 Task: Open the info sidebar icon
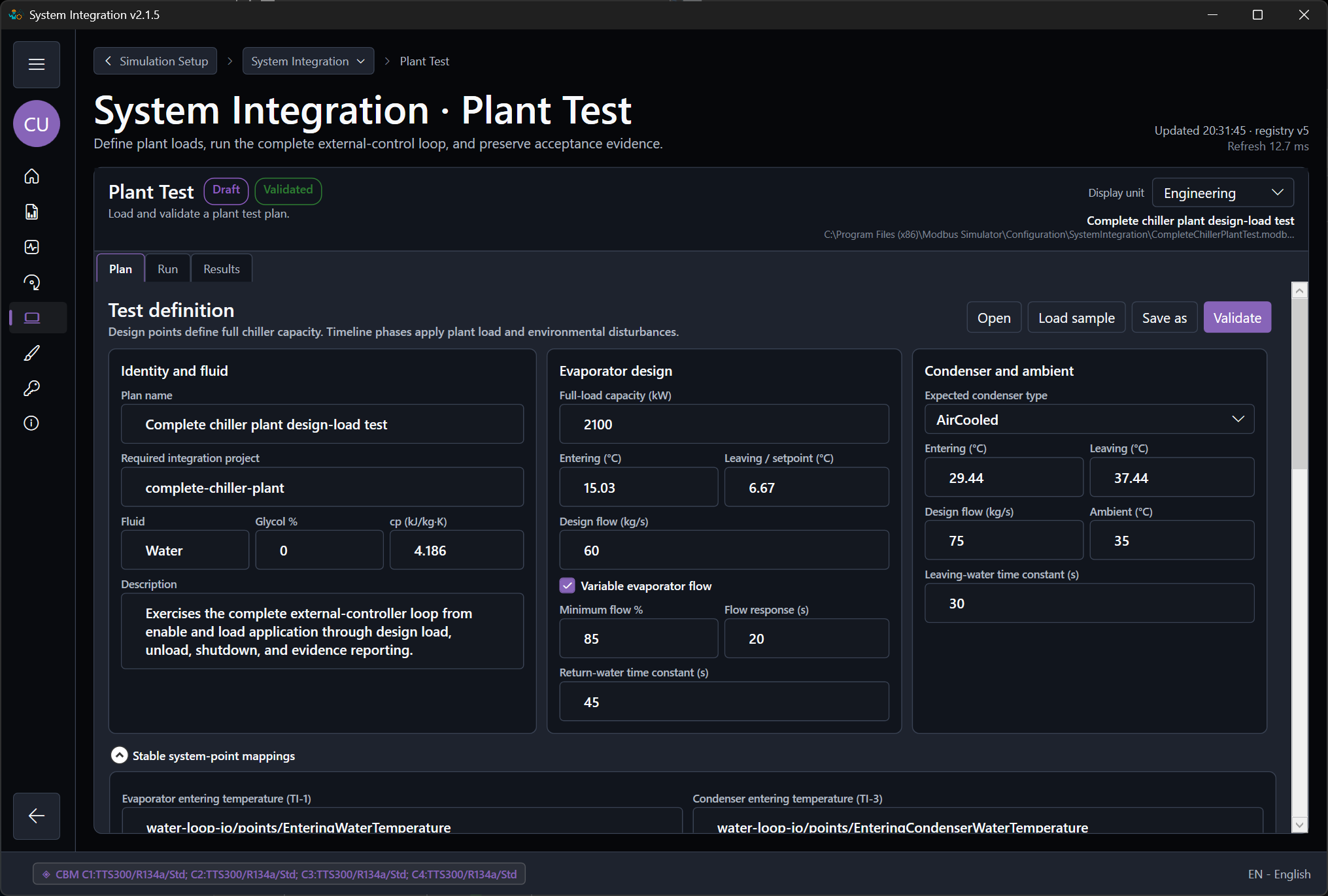(x=32, y=423)
